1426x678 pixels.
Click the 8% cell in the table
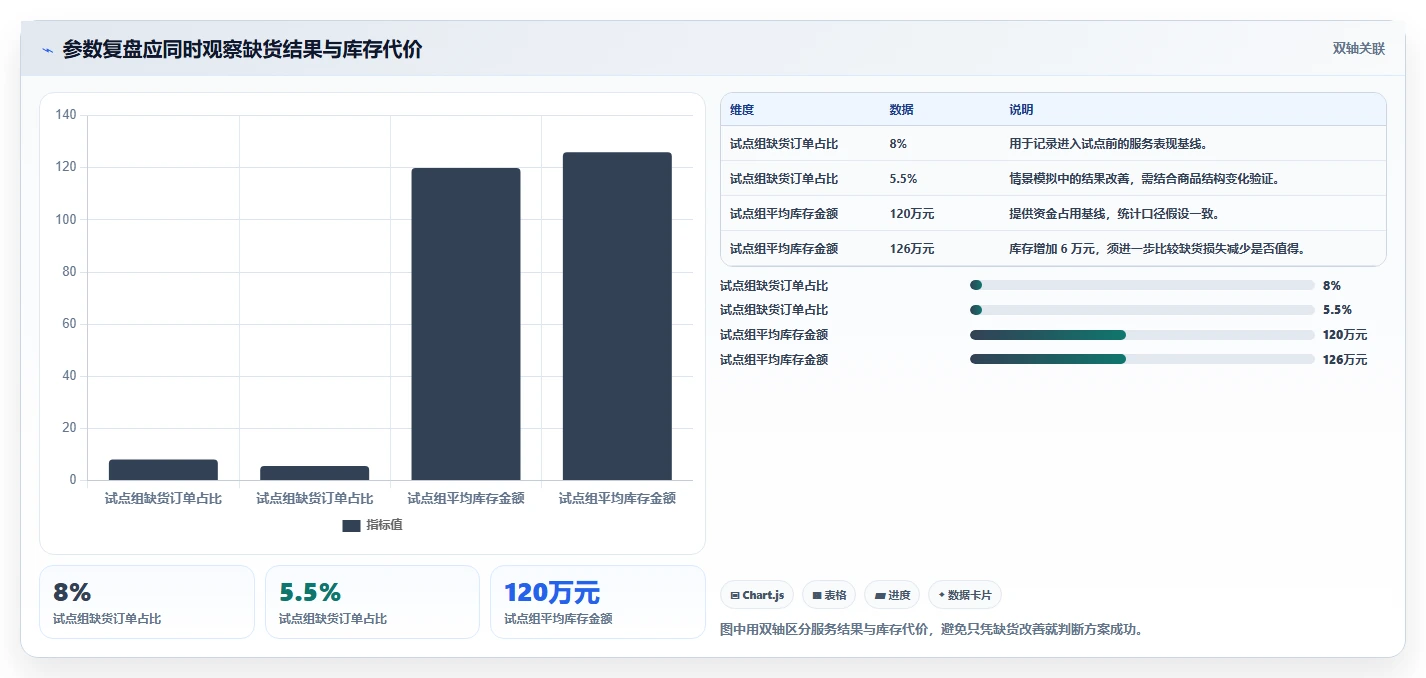coord(898,144)
